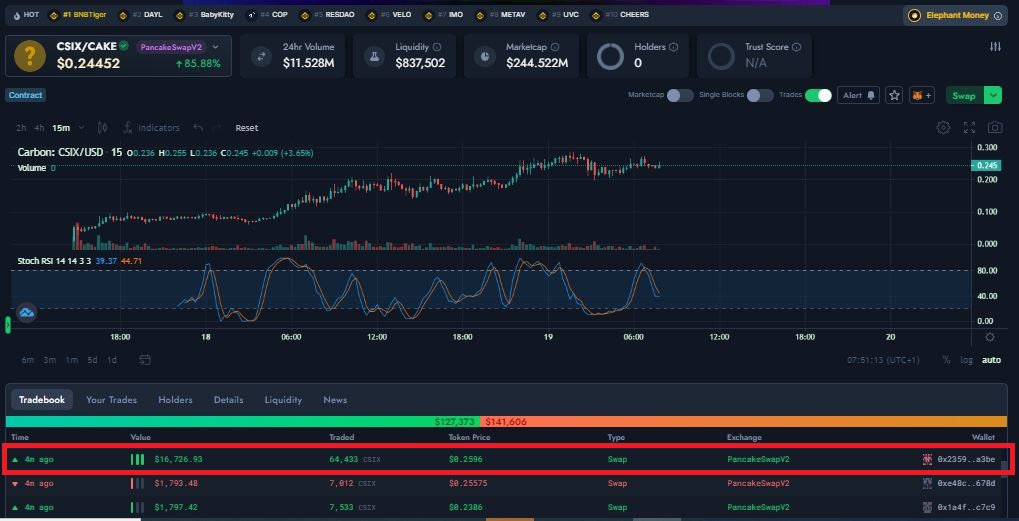Select hot token #10 CHEERS
1019x521 pixels.
(x=621, y=14)
